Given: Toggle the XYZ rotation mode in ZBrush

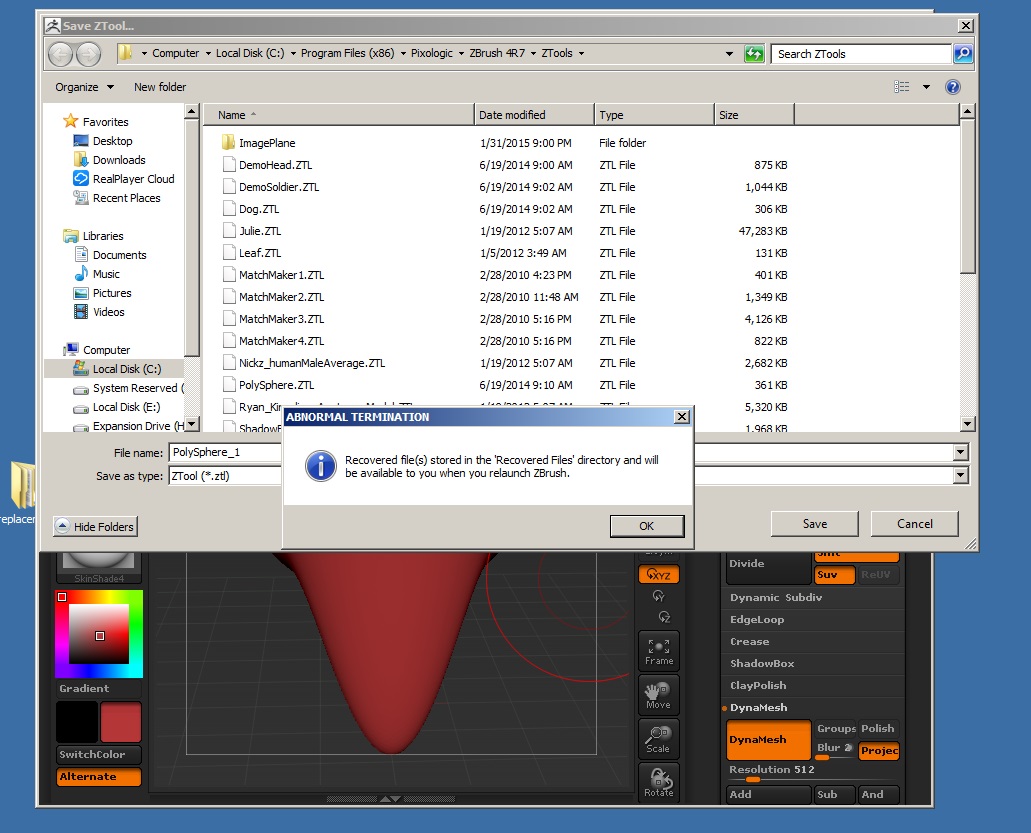Looking at the screenshot, I should click(658, 575).
